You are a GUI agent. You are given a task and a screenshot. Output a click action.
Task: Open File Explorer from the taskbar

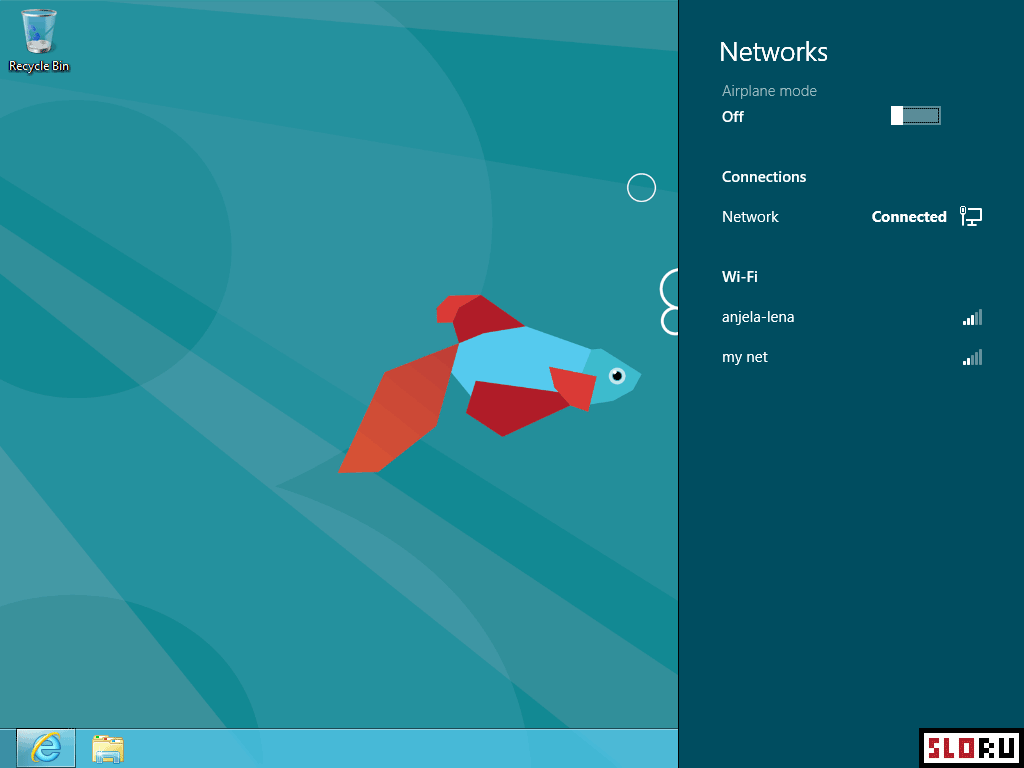(x=108, y=749)
